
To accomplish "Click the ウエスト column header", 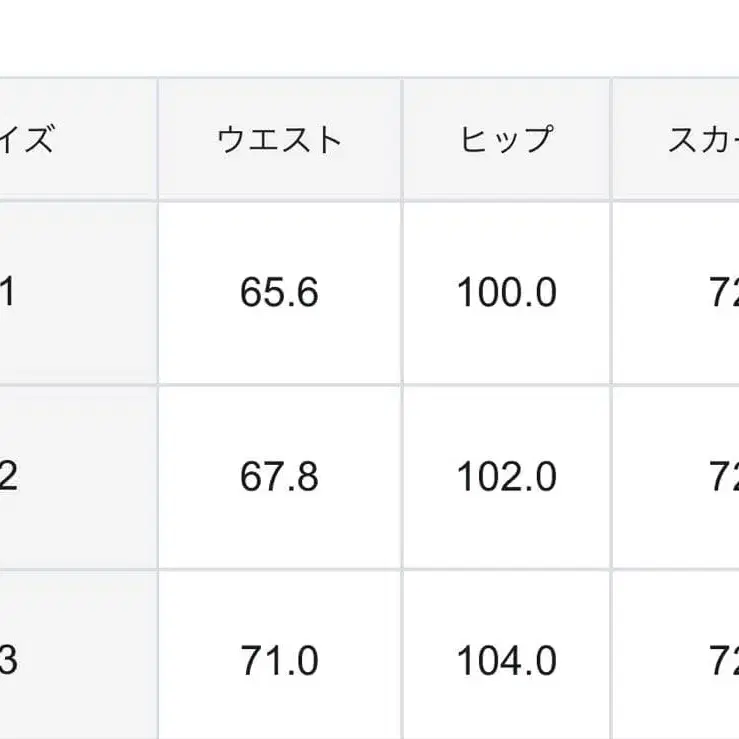I will (279, 139).
